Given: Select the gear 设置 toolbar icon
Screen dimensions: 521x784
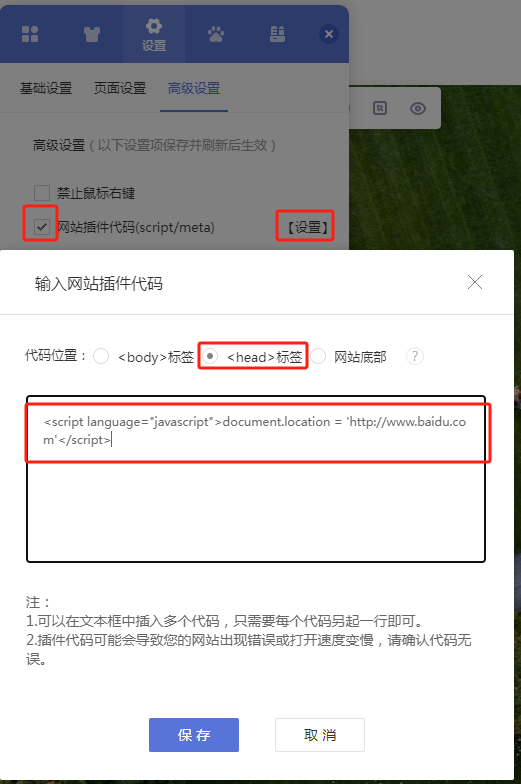Looking at the screenshot, I should click(x=154, y=35).
